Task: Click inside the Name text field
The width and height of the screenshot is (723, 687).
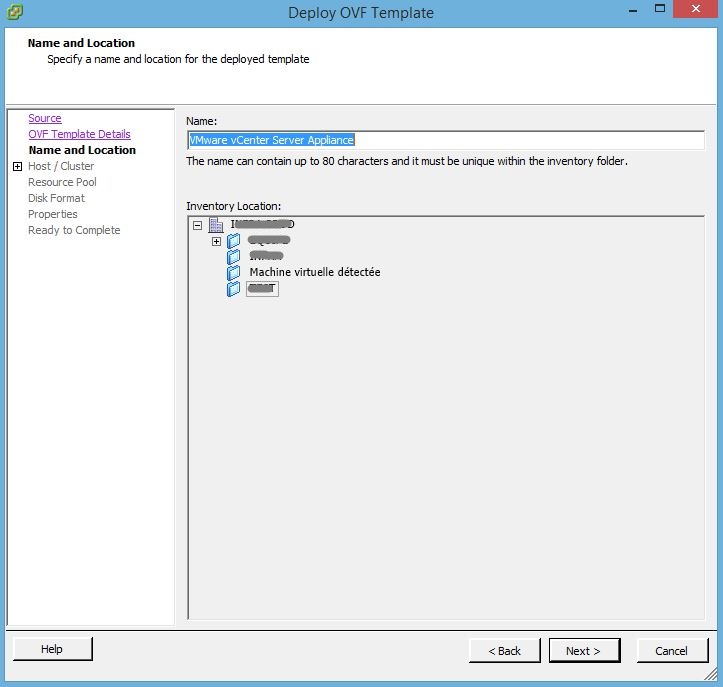Action: [446, 140]
